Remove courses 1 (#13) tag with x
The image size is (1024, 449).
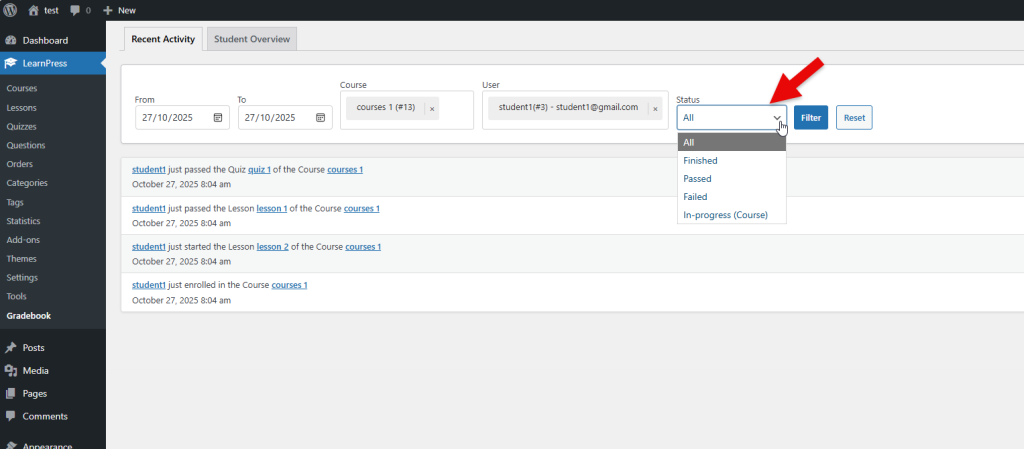[432, 109]
